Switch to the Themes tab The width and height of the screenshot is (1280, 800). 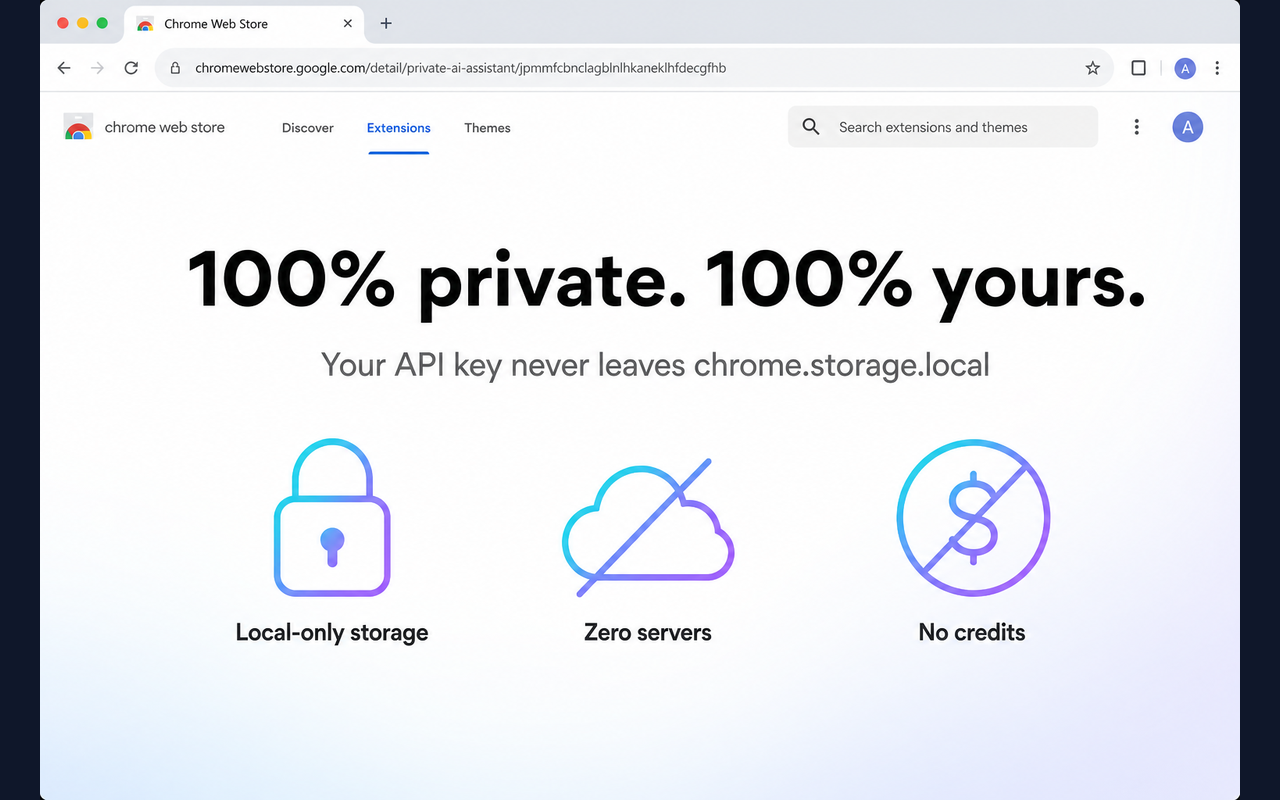click(487, 128)
